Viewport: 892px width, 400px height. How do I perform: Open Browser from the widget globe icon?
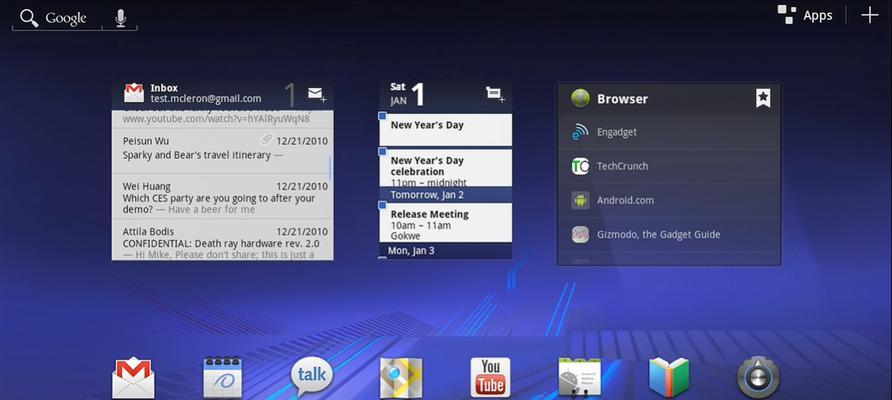[580, 98]
